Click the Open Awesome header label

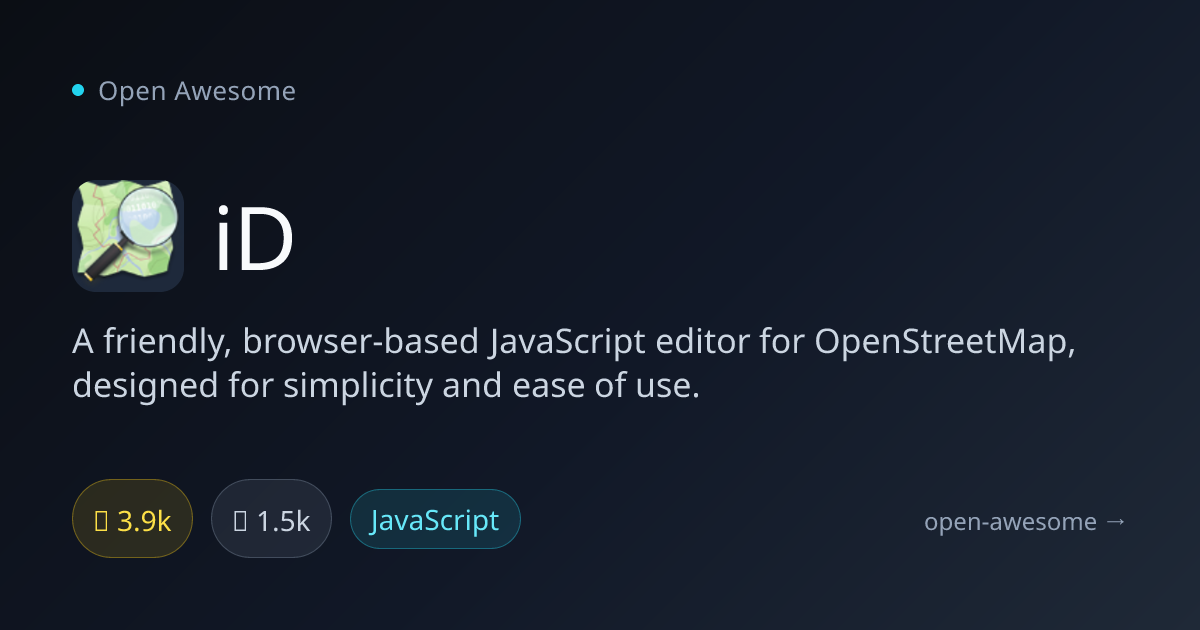(197, 91)
